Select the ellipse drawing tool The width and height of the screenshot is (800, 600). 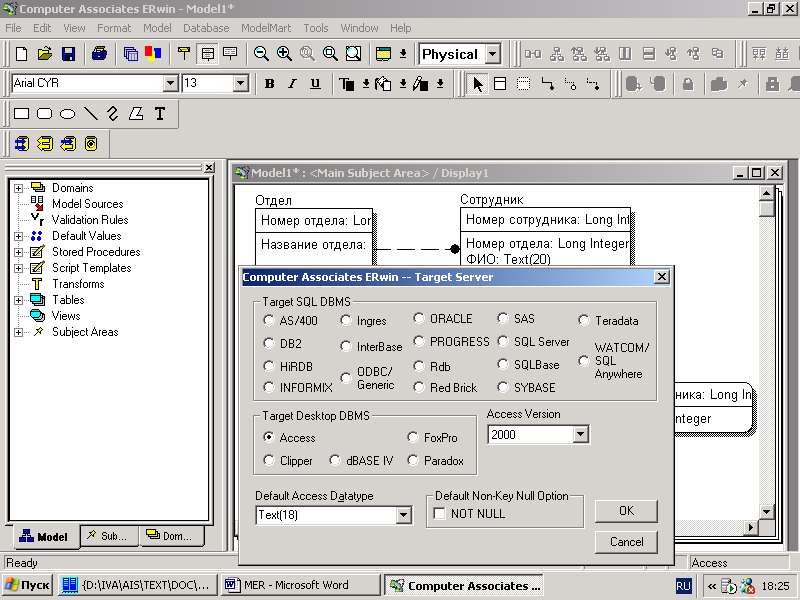pos(67,113)
